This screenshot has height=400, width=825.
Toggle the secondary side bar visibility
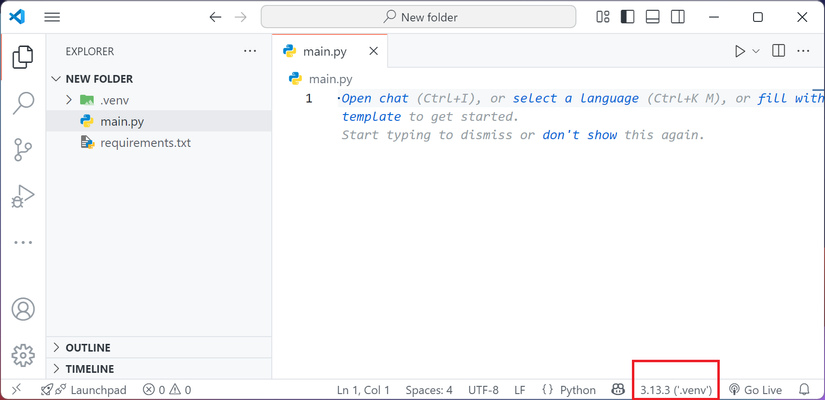tap(678, 17)
